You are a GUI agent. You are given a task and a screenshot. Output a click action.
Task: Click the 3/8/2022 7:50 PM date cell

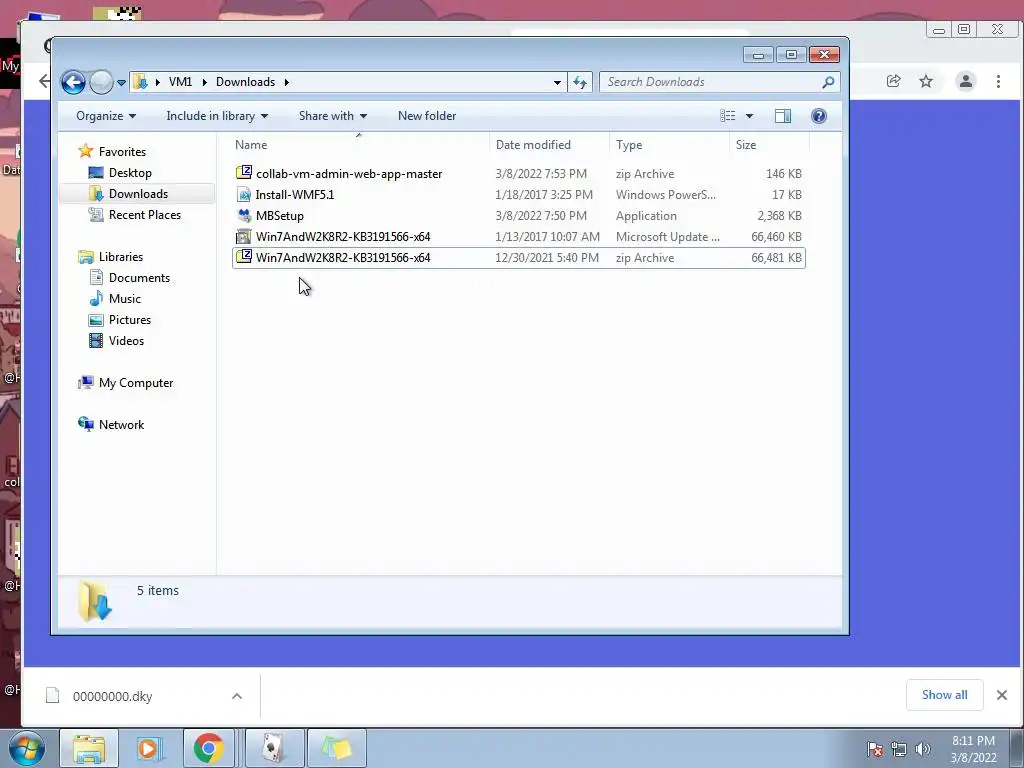coord(541,216)
